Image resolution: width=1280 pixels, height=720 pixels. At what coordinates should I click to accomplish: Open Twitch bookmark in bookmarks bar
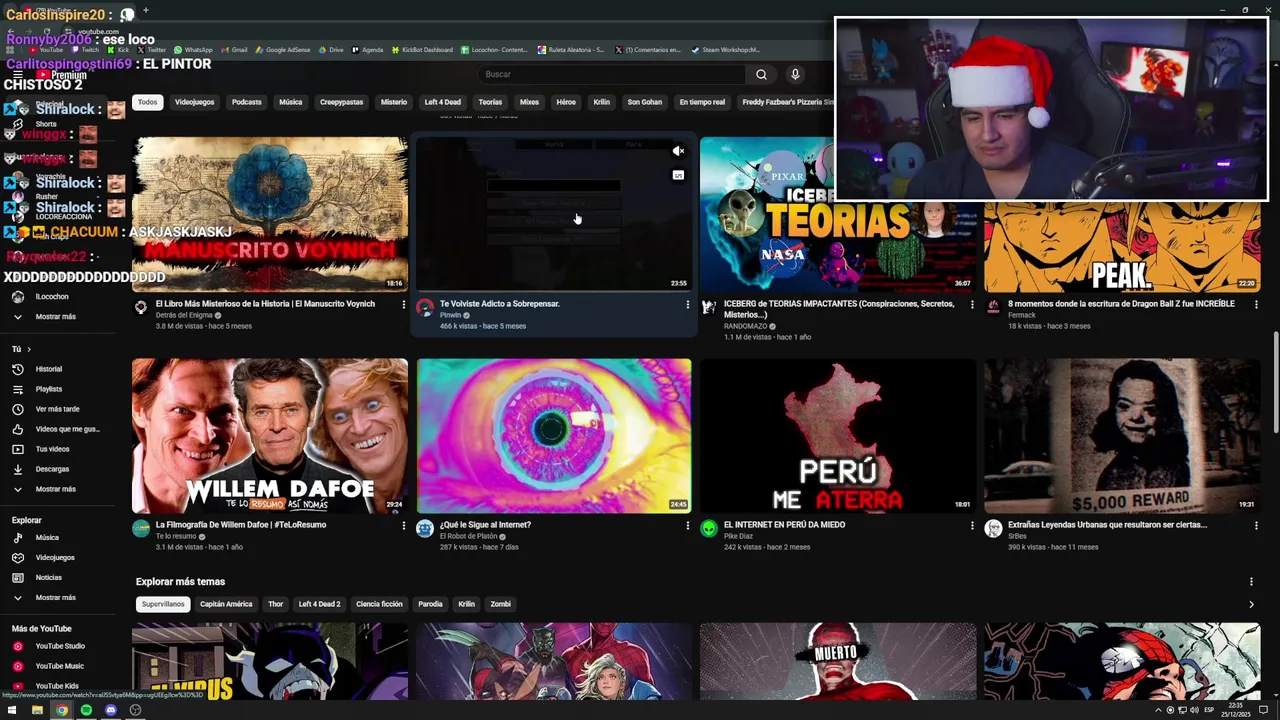(85, 50)
